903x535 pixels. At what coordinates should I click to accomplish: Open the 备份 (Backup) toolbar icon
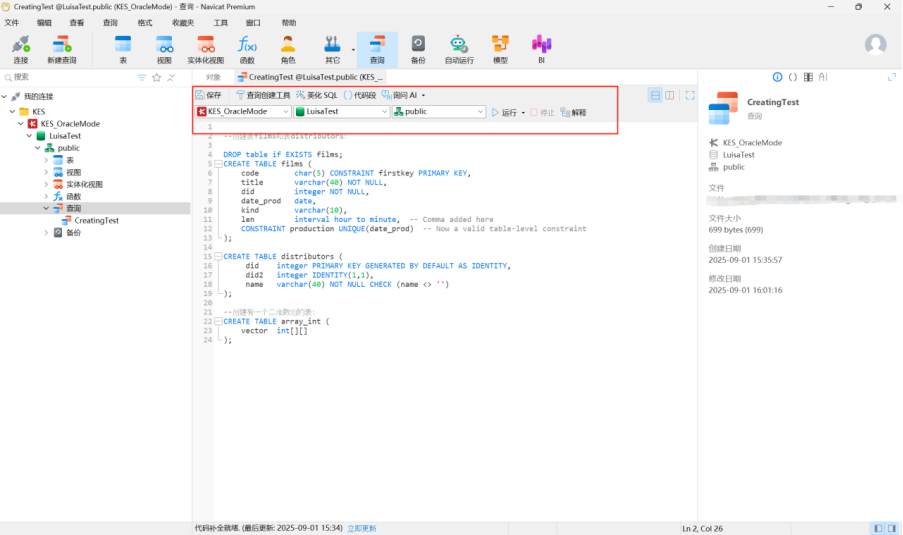[x=418, y=48]
